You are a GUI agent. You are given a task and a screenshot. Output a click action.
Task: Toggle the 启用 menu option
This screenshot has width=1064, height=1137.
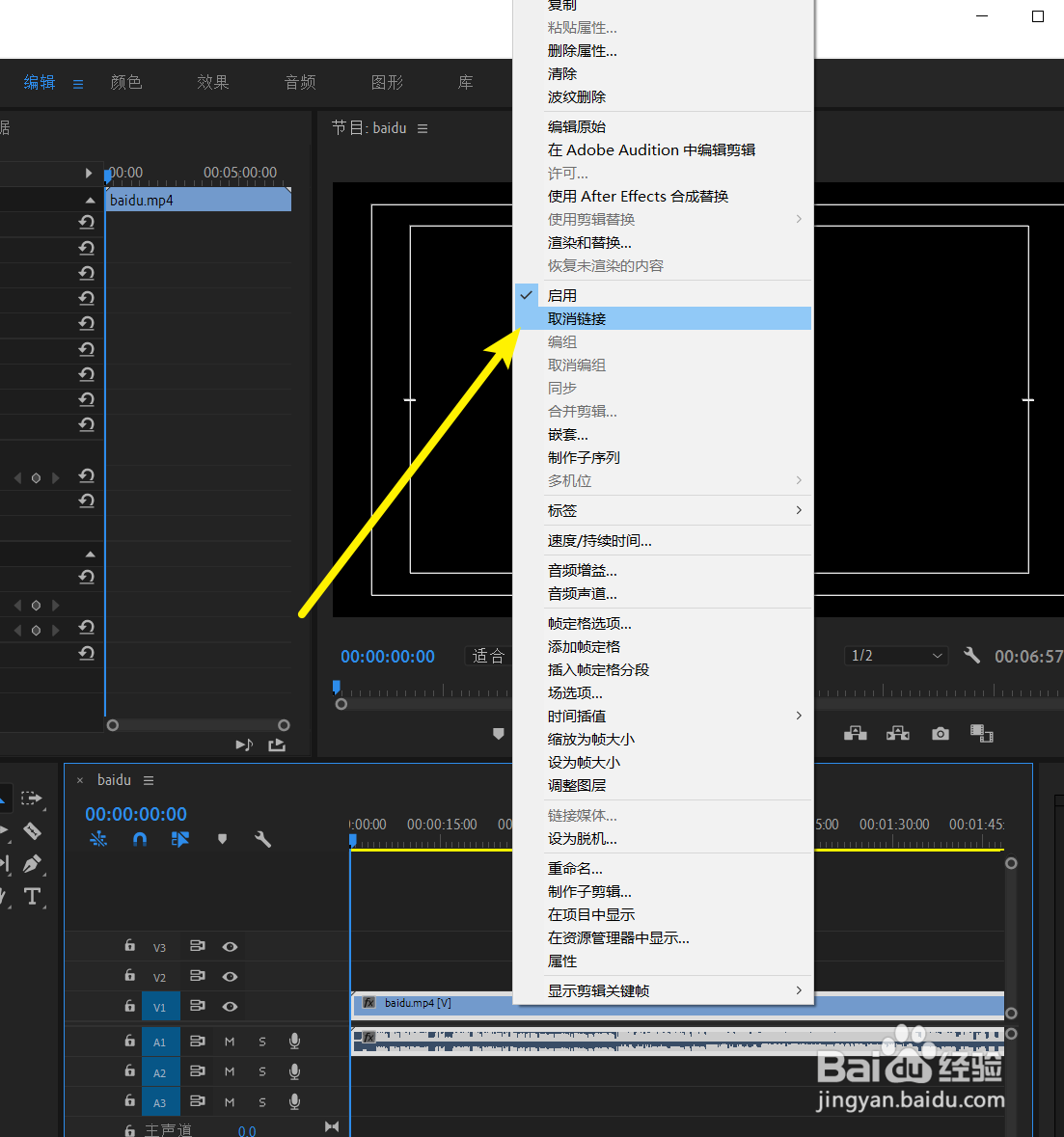663,295
